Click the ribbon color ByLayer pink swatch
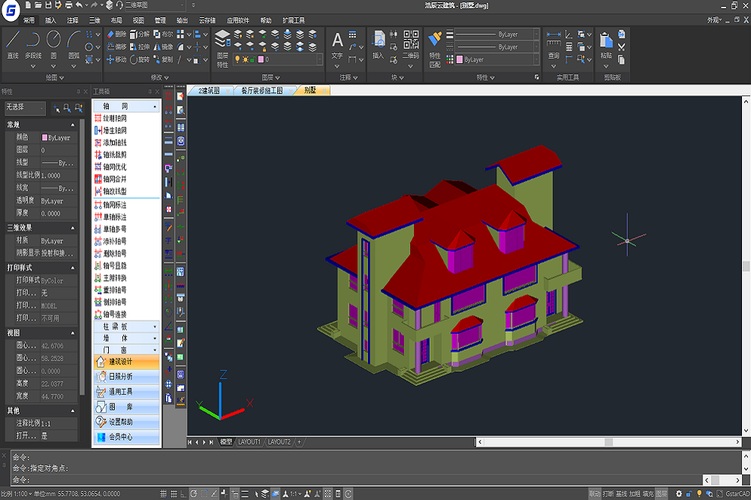 tap(460, 59)
